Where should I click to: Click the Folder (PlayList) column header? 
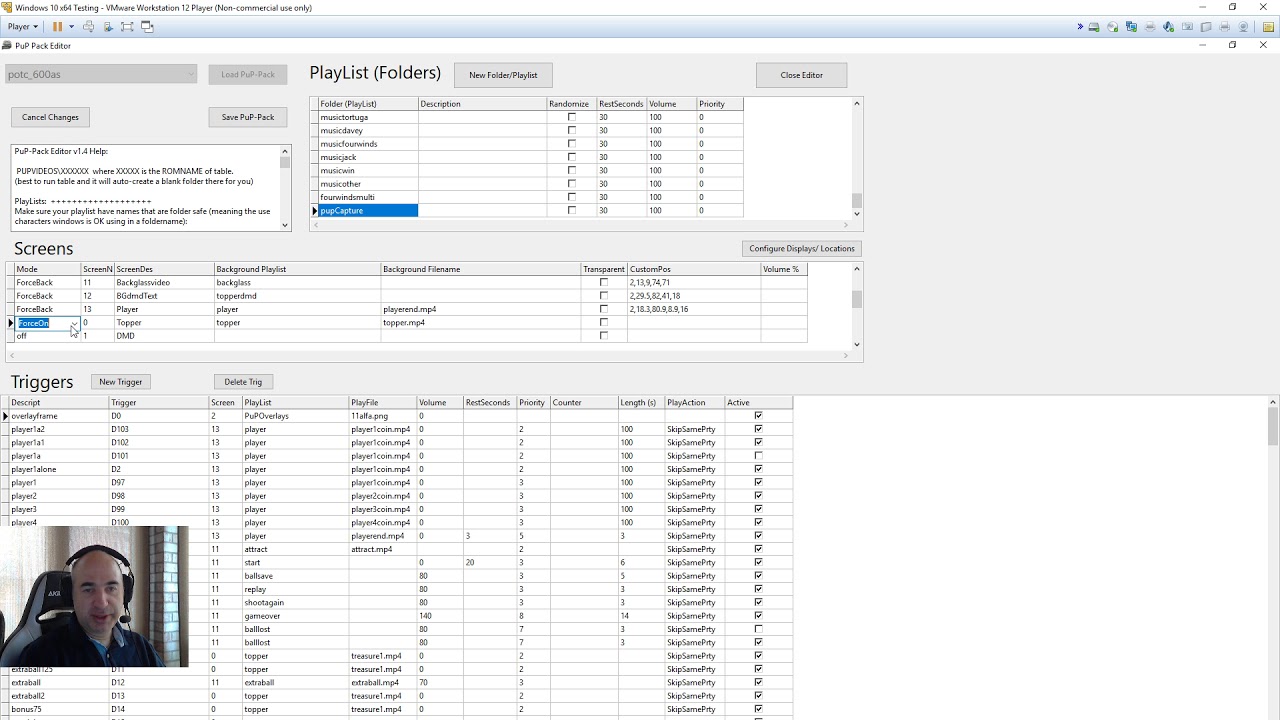point(368,104)
